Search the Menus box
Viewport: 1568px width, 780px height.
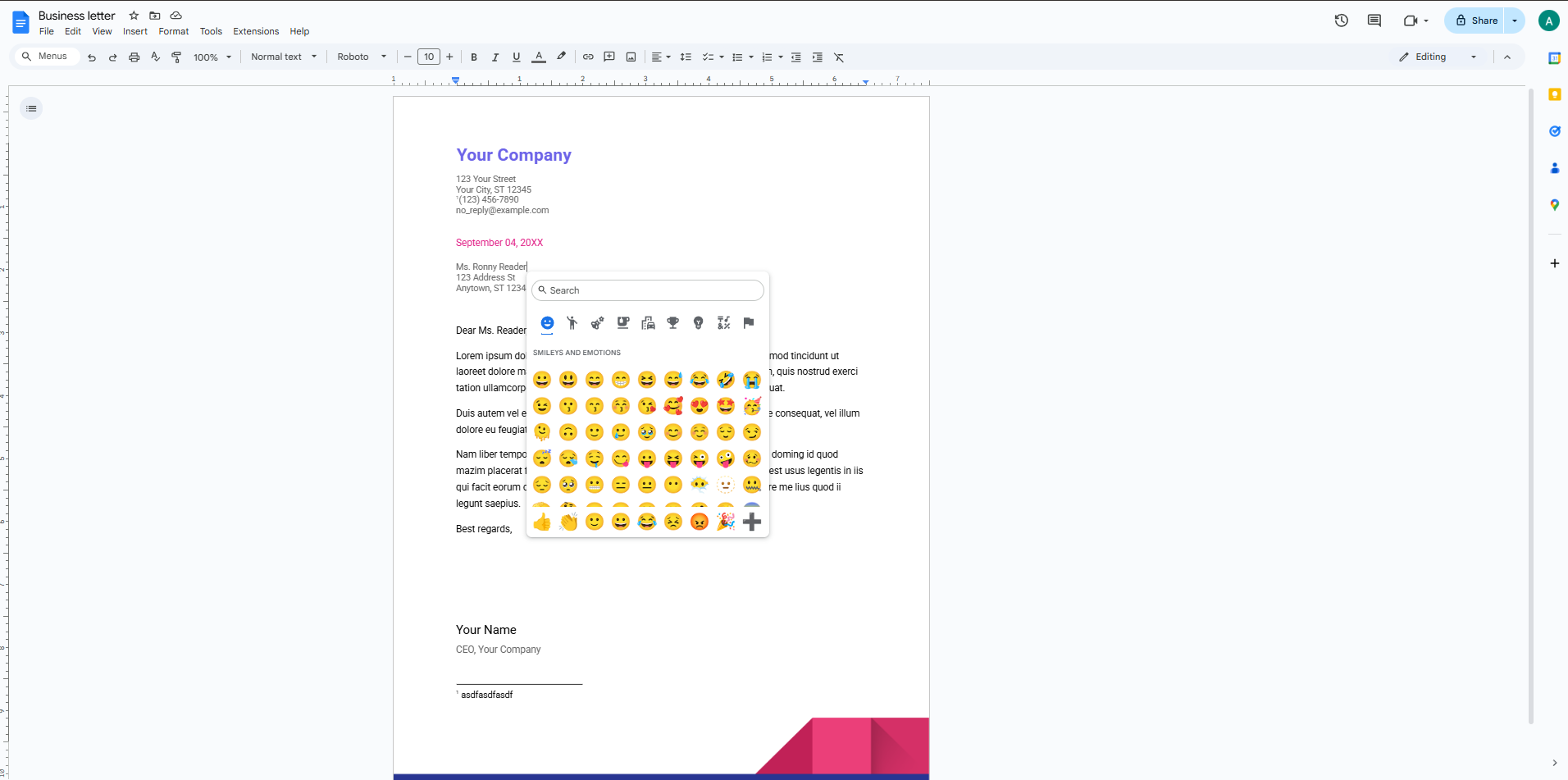click(46, 57)
